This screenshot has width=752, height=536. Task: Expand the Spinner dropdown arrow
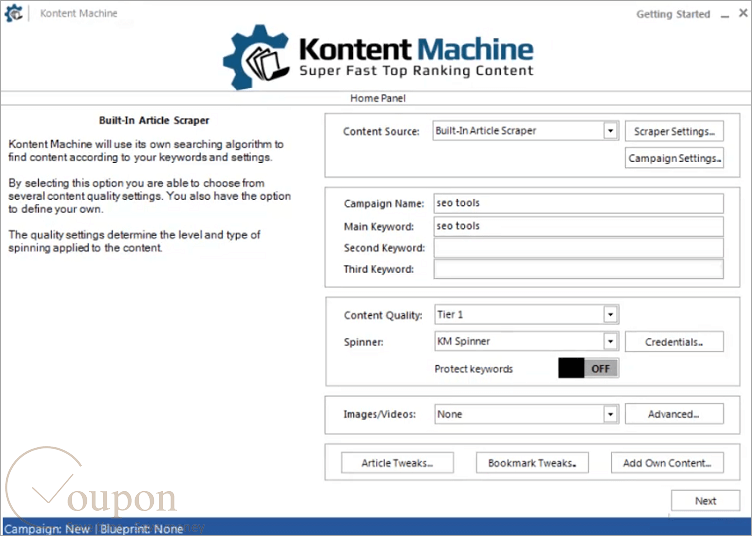pyautogui.click(x=611, y=341)
